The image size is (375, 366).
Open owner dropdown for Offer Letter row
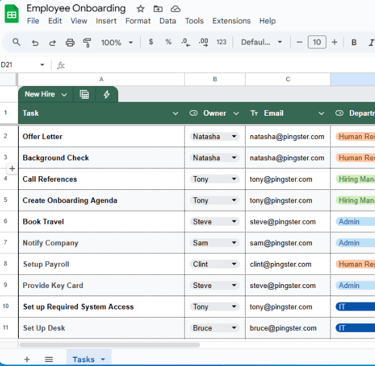pyautogui.click(x=234, y=136)
